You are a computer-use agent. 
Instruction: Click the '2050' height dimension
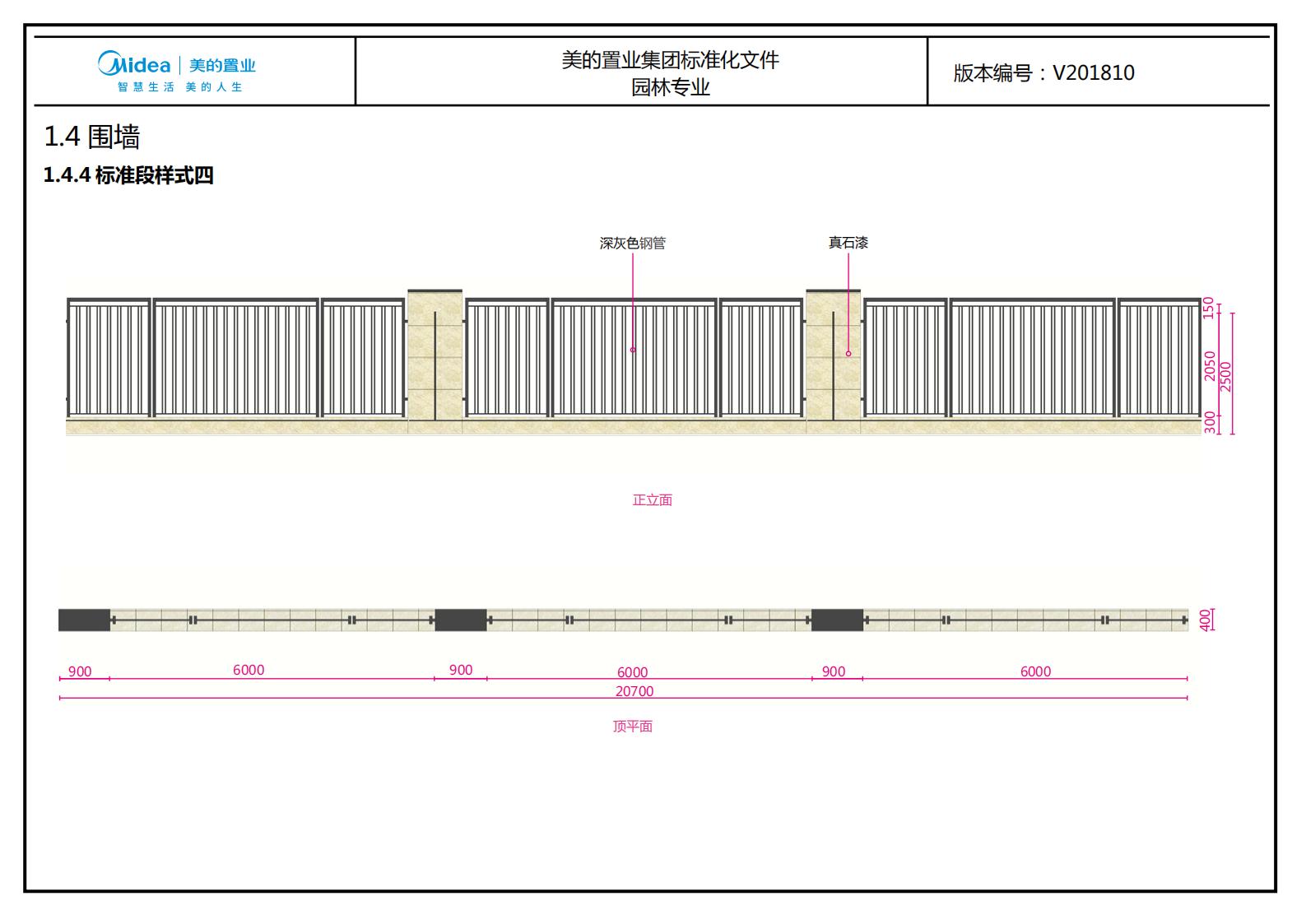1209,365
